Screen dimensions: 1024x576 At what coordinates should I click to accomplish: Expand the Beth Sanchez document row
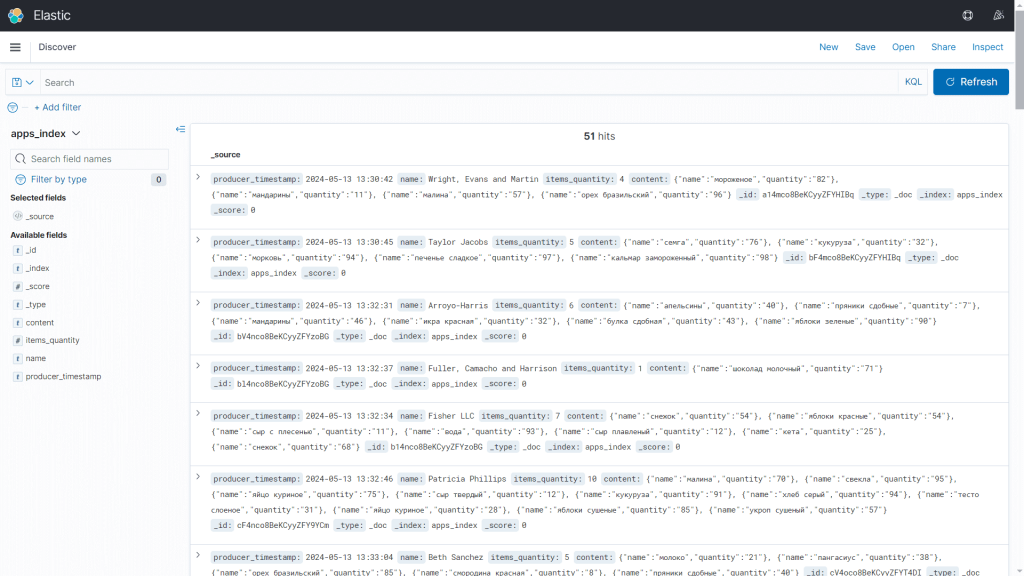click(x=198, y=555)
